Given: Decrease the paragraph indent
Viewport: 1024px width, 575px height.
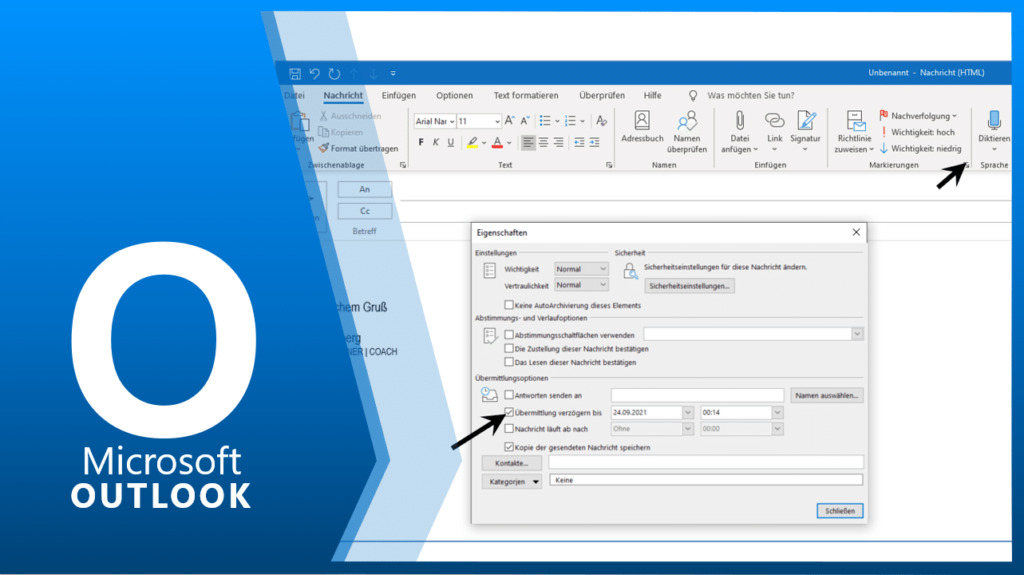Looking at the screenshot, I should coord(579,142).
